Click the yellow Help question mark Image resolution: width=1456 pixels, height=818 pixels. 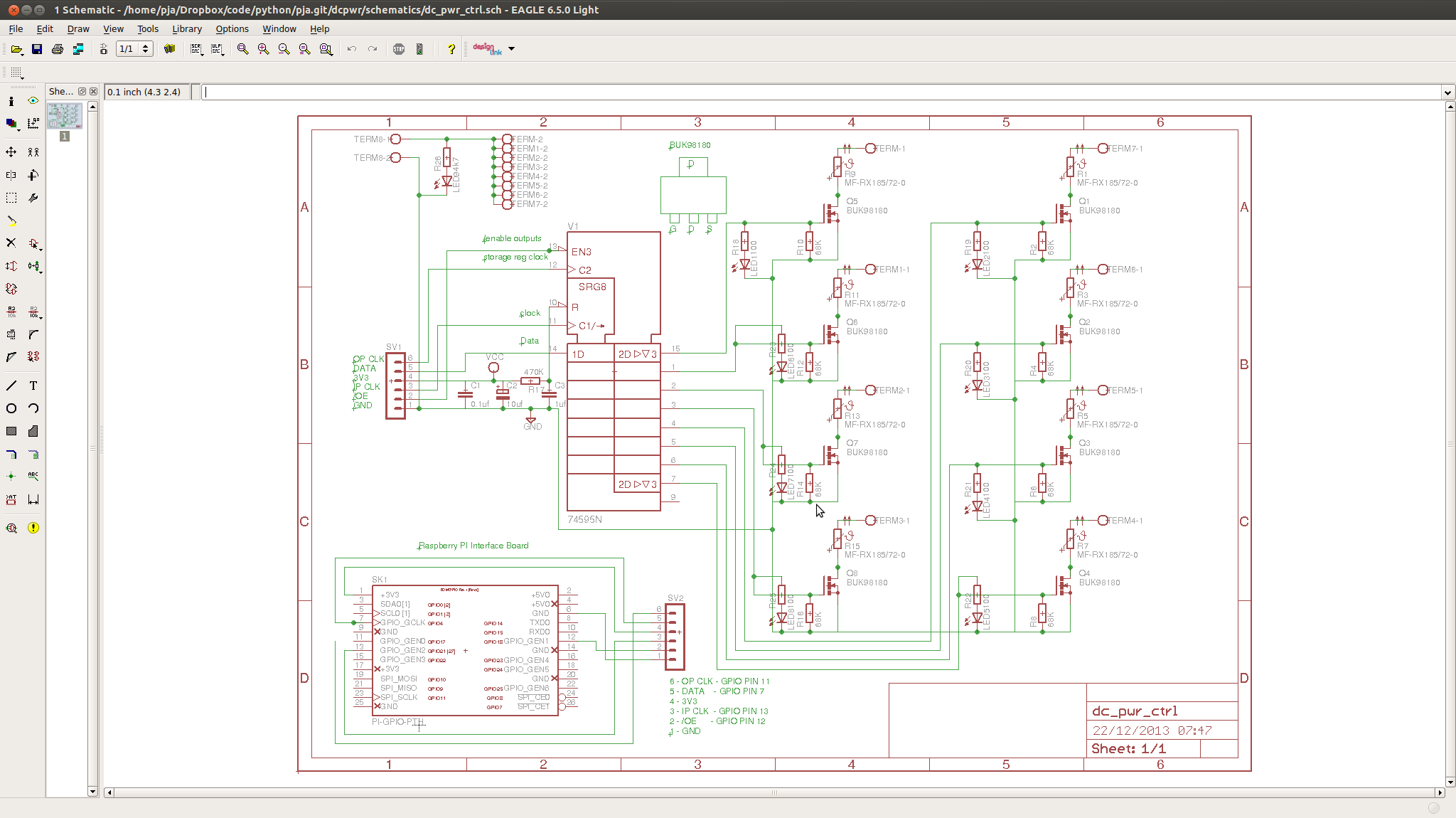tap(451, 49)
